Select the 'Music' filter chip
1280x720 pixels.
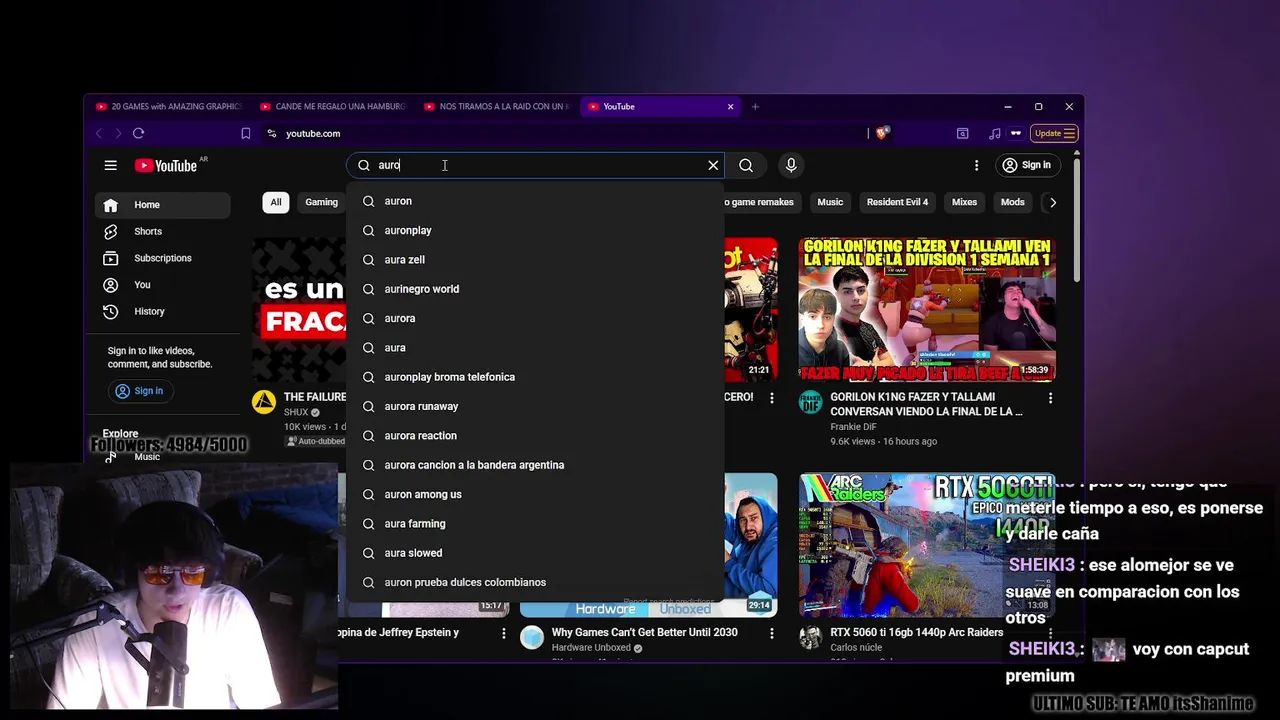(830, 202)
